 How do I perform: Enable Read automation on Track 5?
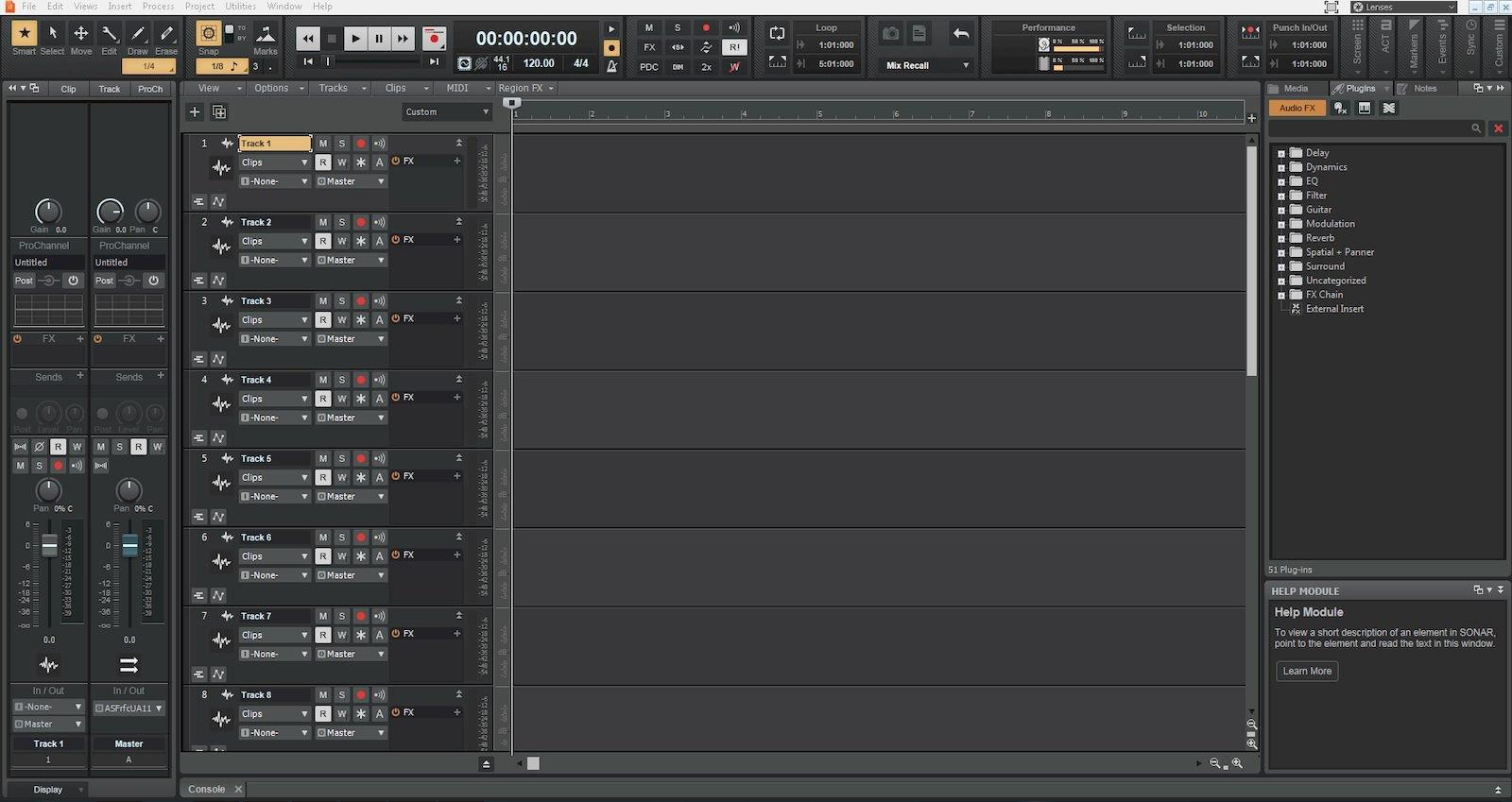323,477
